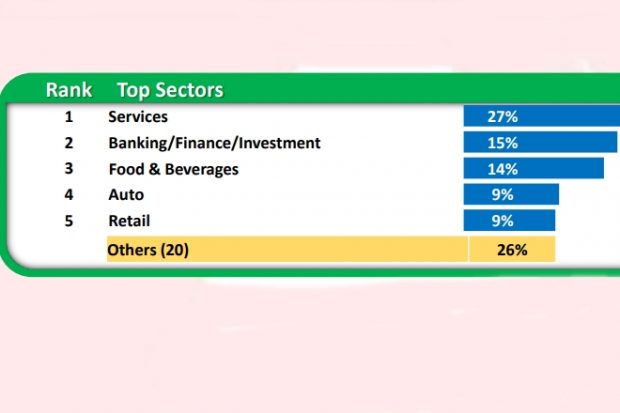The height and width of the screenshot is (413, 620).
Task: Click the Top Sectors column header
Action: pos(170,90)
